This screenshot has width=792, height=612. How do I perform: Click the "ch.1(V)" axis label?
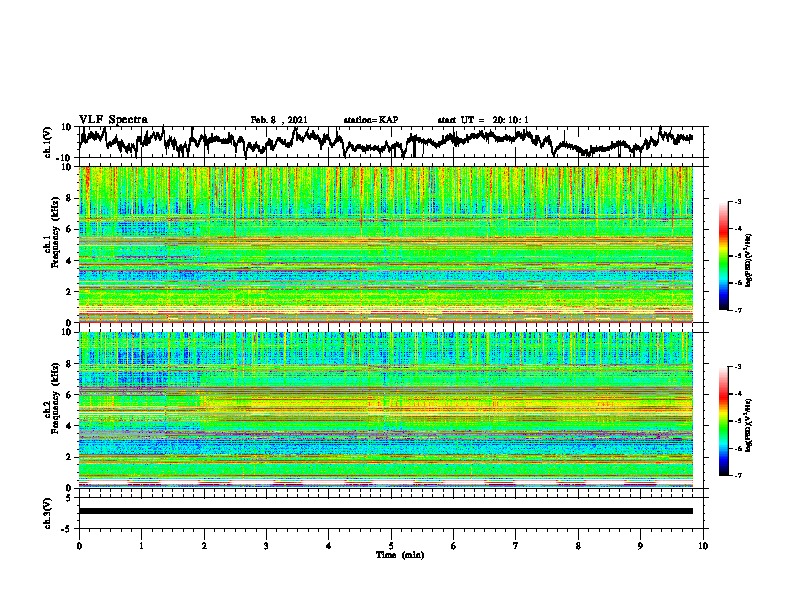click(47, 142)
